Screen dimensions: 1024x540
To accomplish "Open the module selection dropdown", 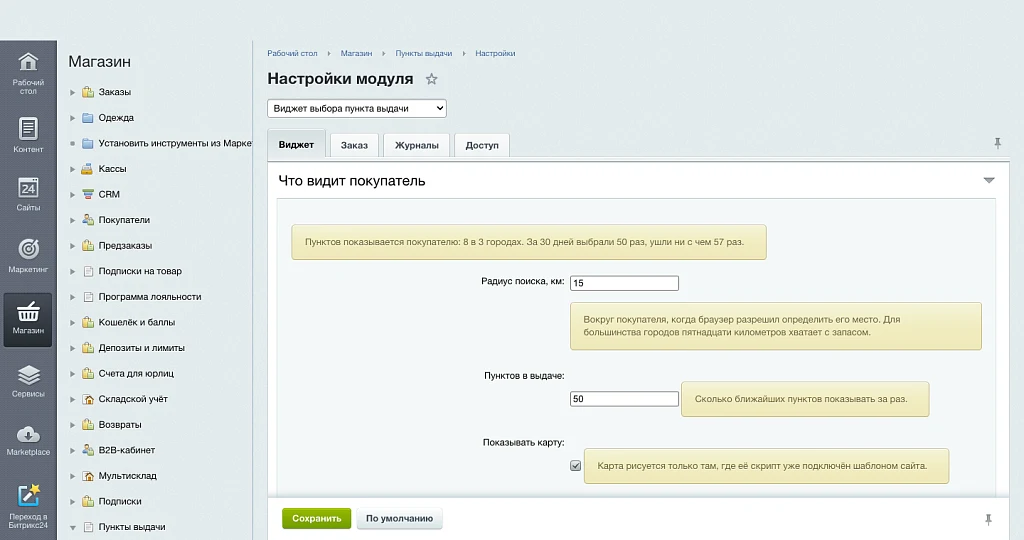I will coord(357,108).
